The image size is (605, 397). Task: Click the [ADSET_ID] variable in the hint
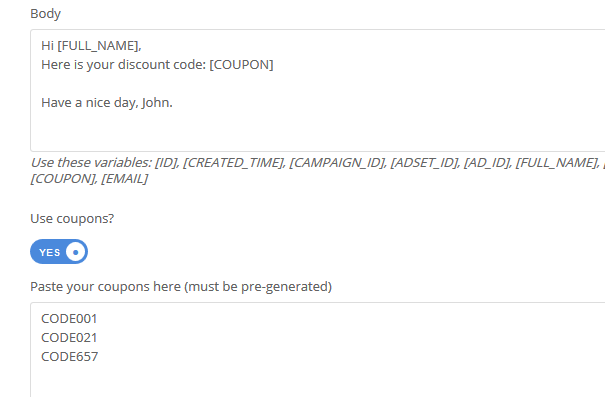pyautogui.click(x=424, y=163)
